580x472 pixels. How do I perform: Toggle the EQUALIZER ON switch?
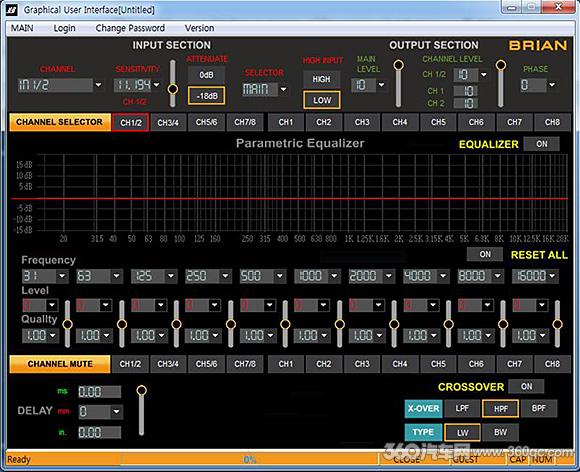tap(542, 144)
